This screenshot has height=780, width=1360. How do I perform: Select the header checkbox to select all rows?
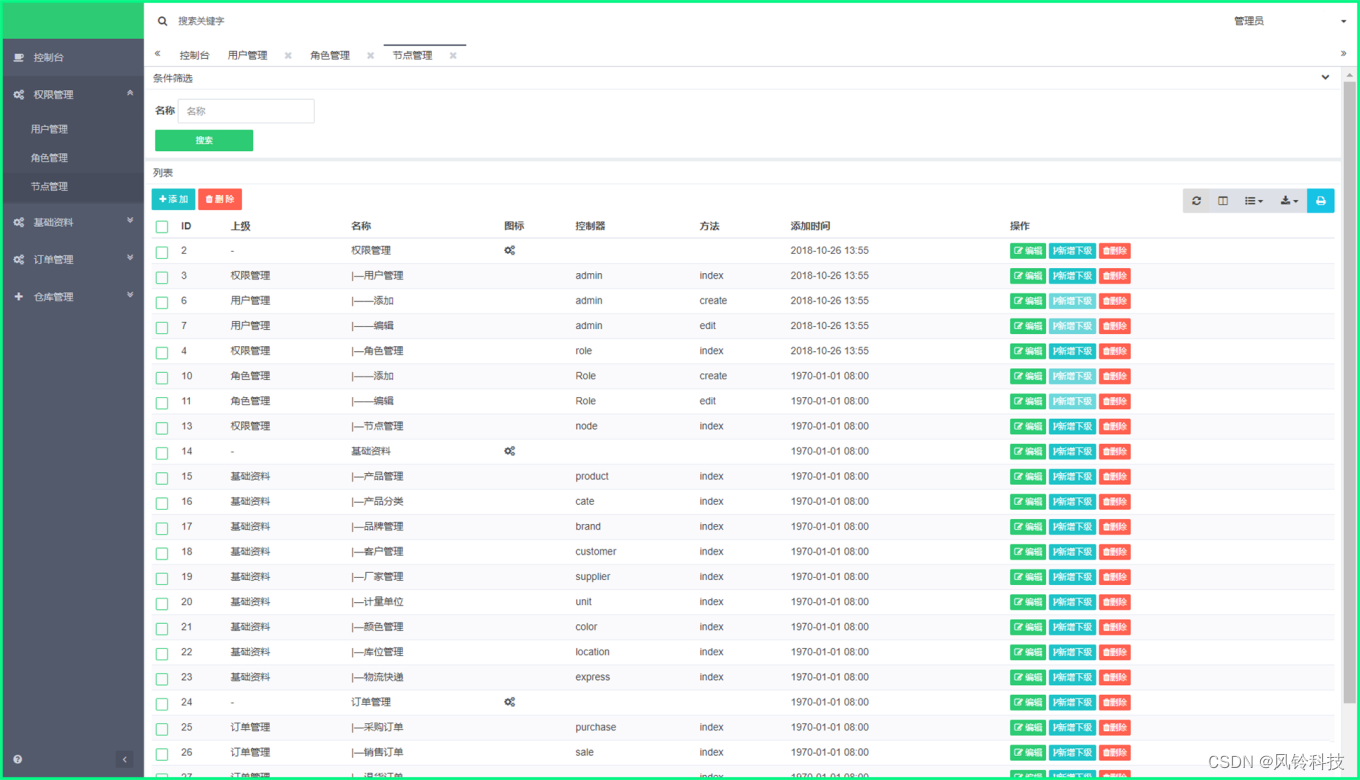(161, 226)
